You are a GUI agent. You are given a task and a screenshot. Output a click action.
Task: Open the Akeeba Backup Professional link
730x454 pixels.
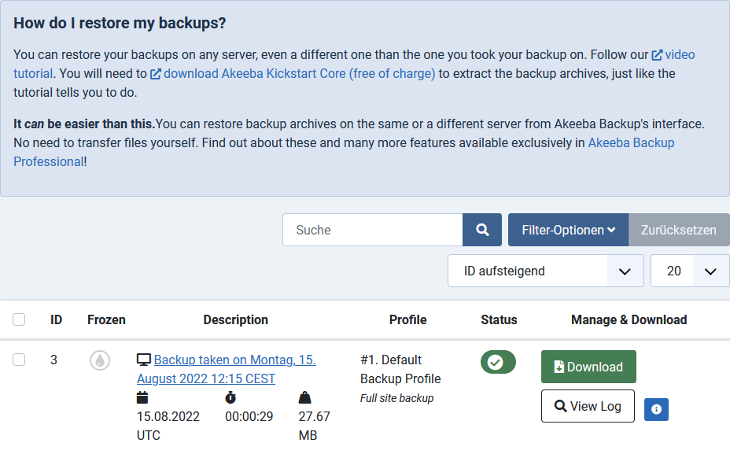point(631,143)
